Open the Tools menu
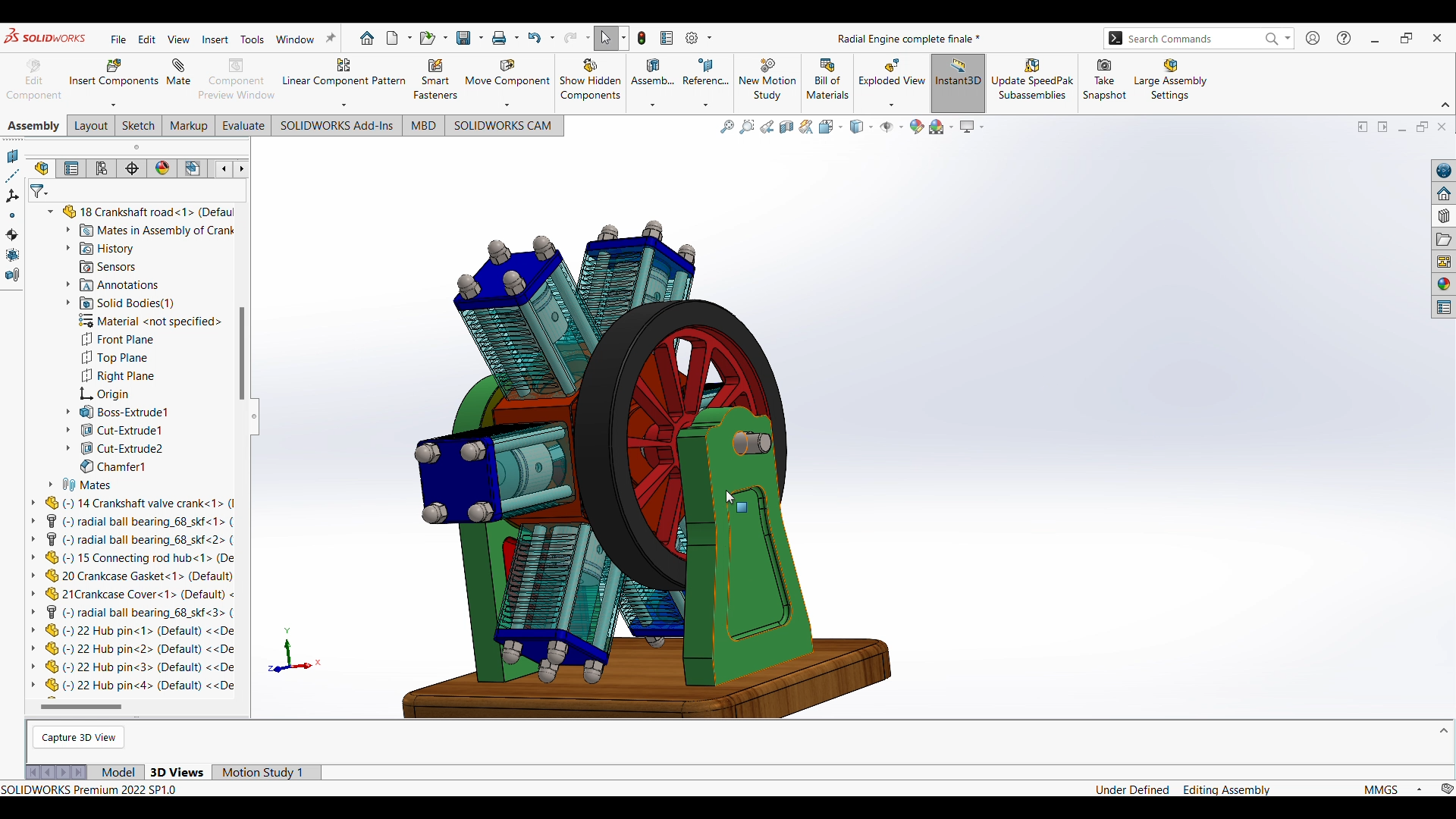Viewport: 1456px width, 819px height. click(x=253, y=39)
